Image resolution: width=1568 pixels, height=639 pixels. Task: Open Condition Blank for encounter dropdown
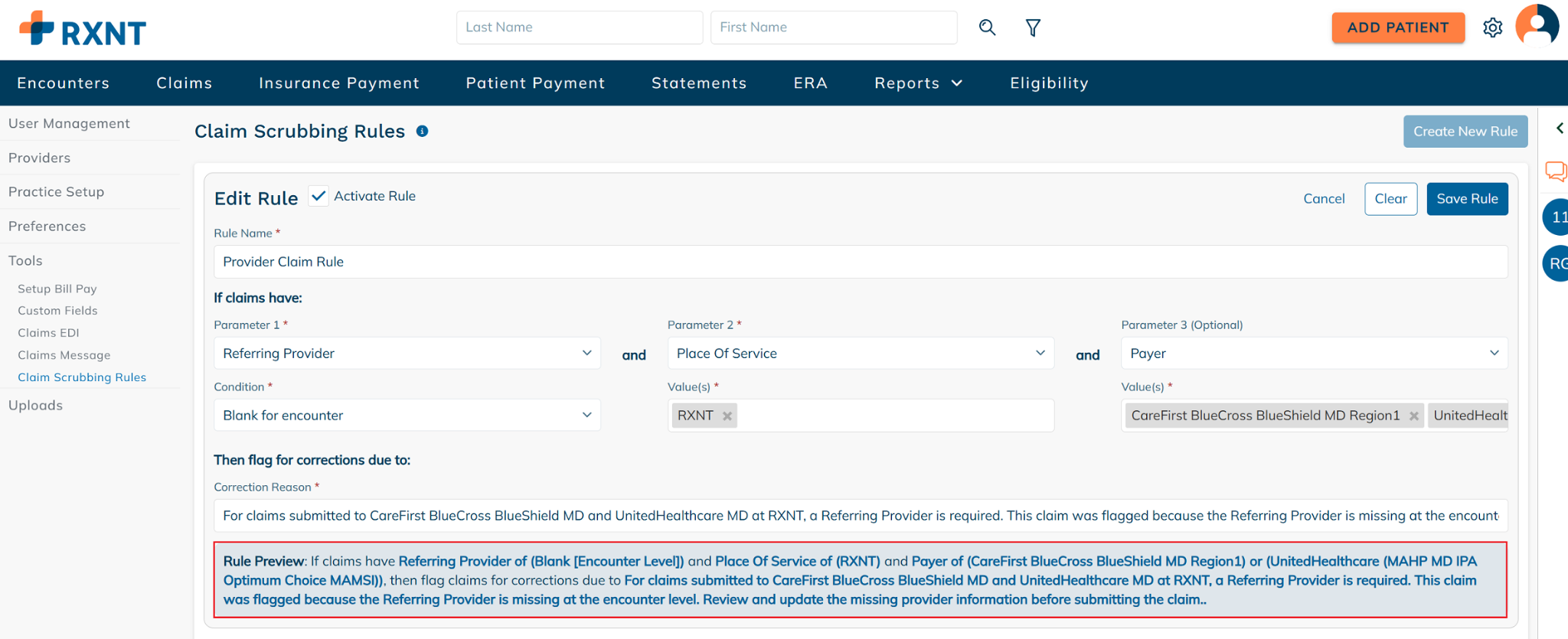407,415
